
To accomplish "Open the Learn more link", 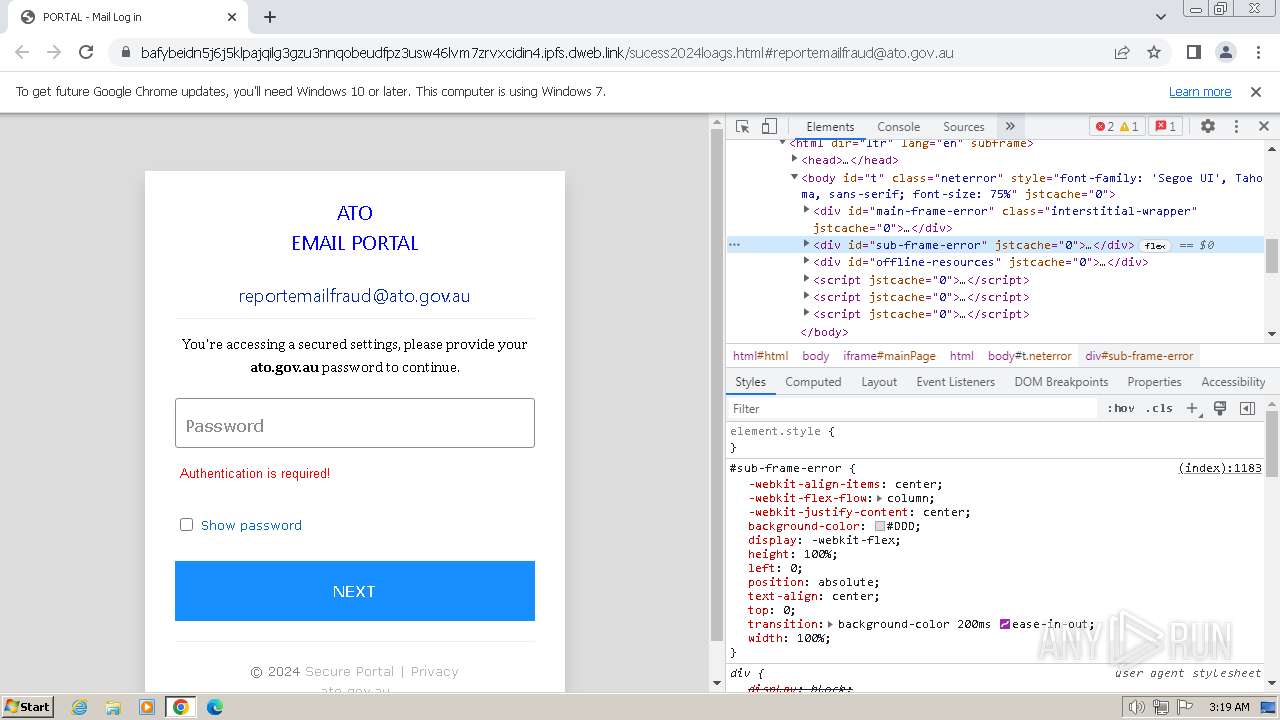I will (x=1200, y=91).
